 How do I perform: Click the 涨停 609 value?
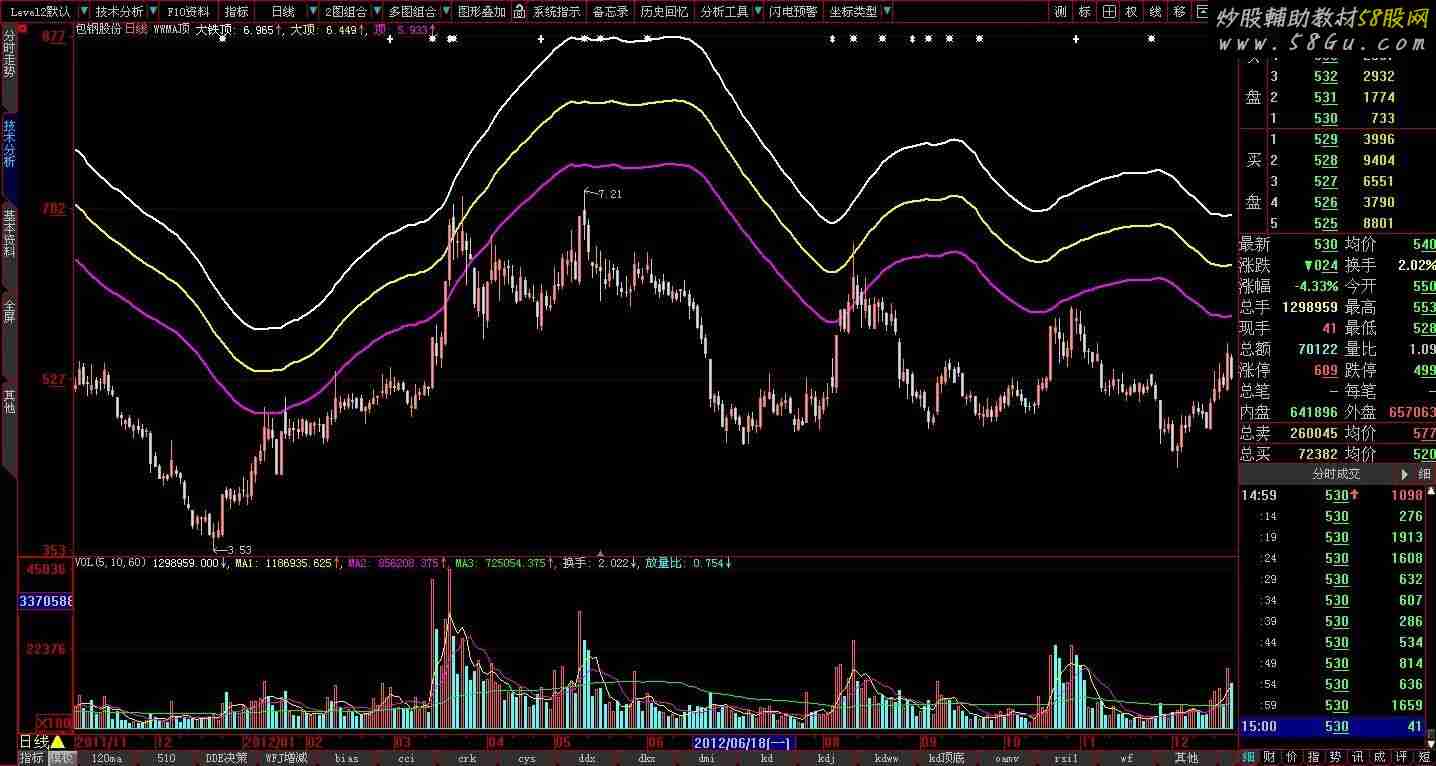[1326, 370]
